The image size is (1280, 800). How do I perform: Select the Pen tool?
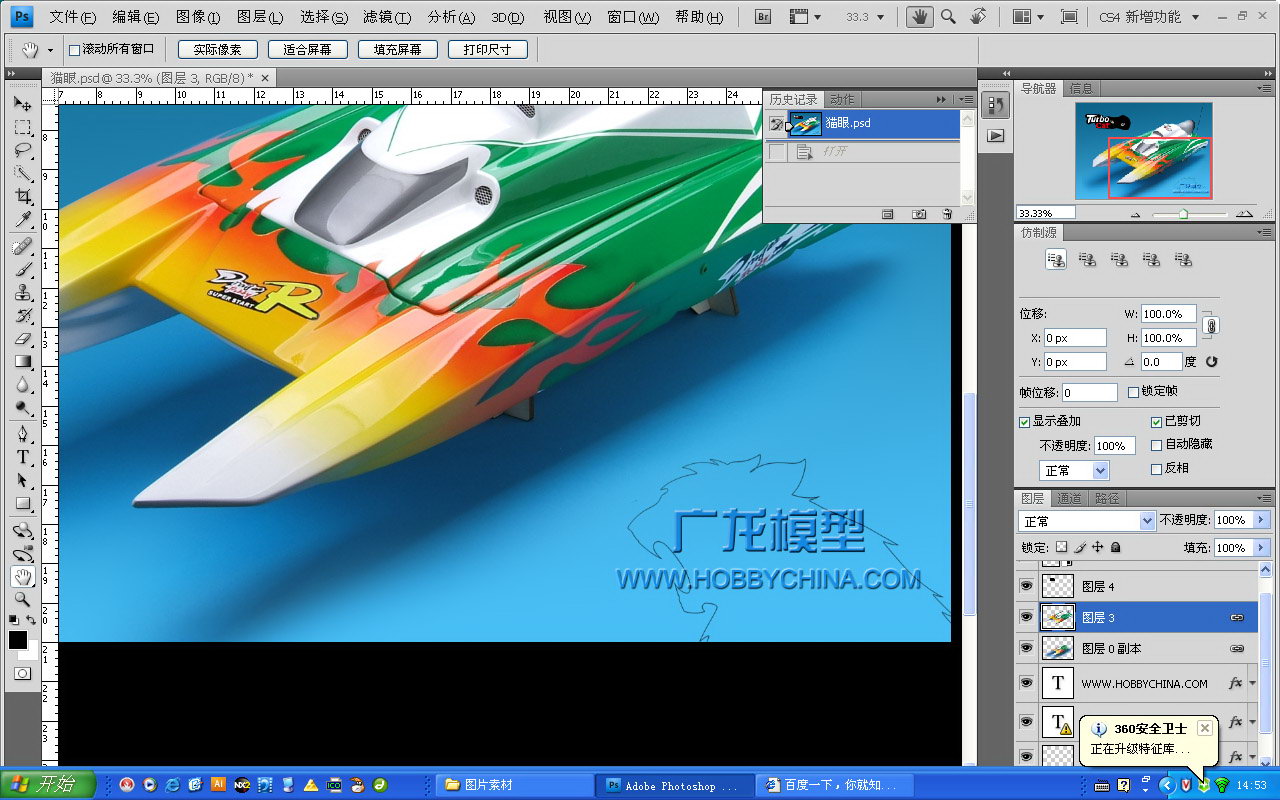point(22,433)
